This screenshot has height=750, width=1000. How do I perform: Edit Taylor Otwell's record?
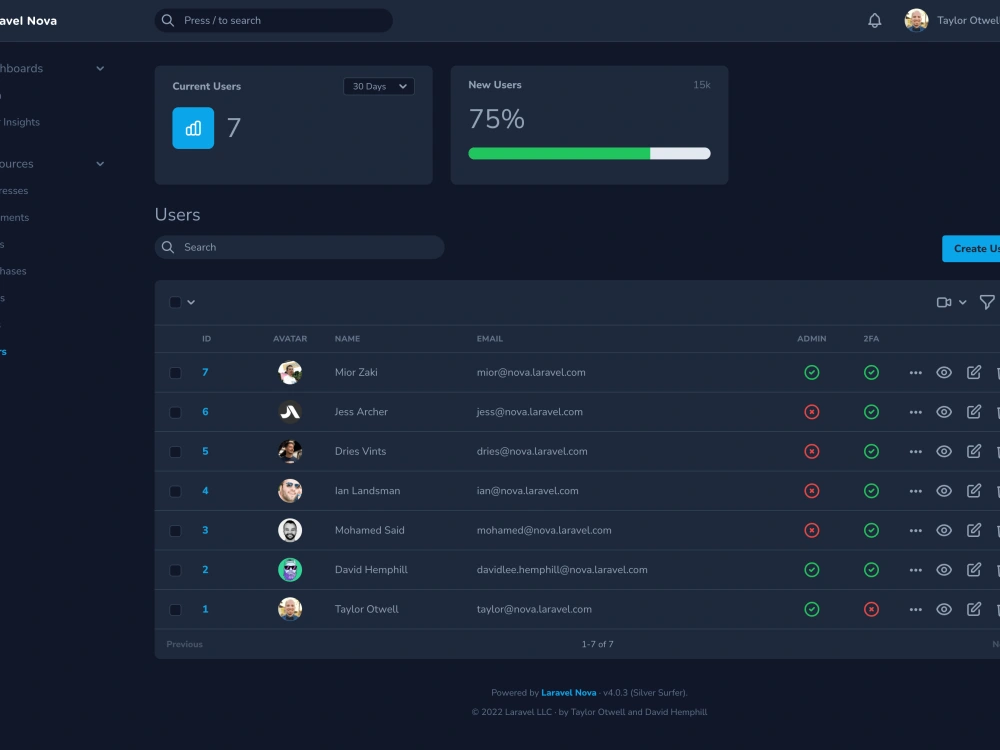pyautogui.click(x=974, y=609)
